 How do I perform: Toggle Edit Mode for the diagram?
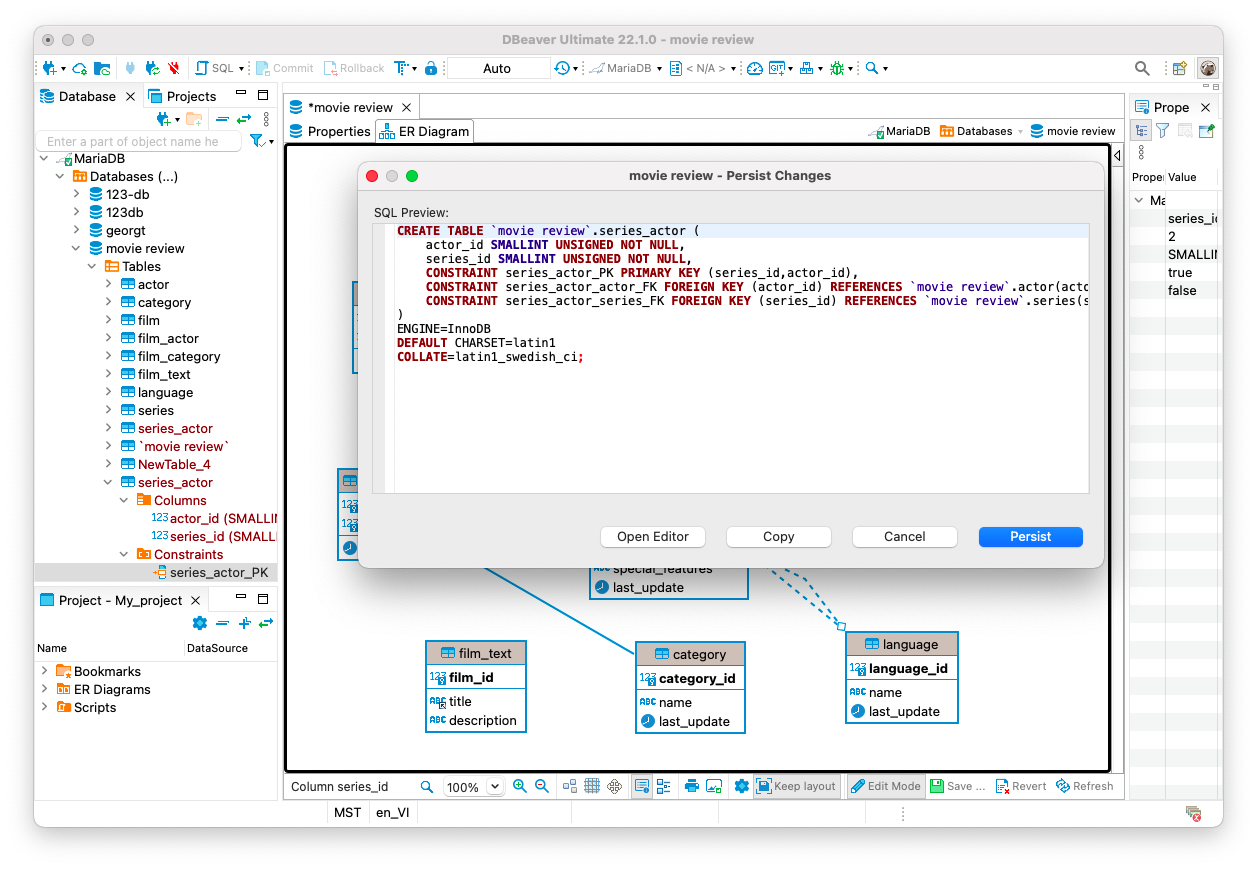click(885, 786)
